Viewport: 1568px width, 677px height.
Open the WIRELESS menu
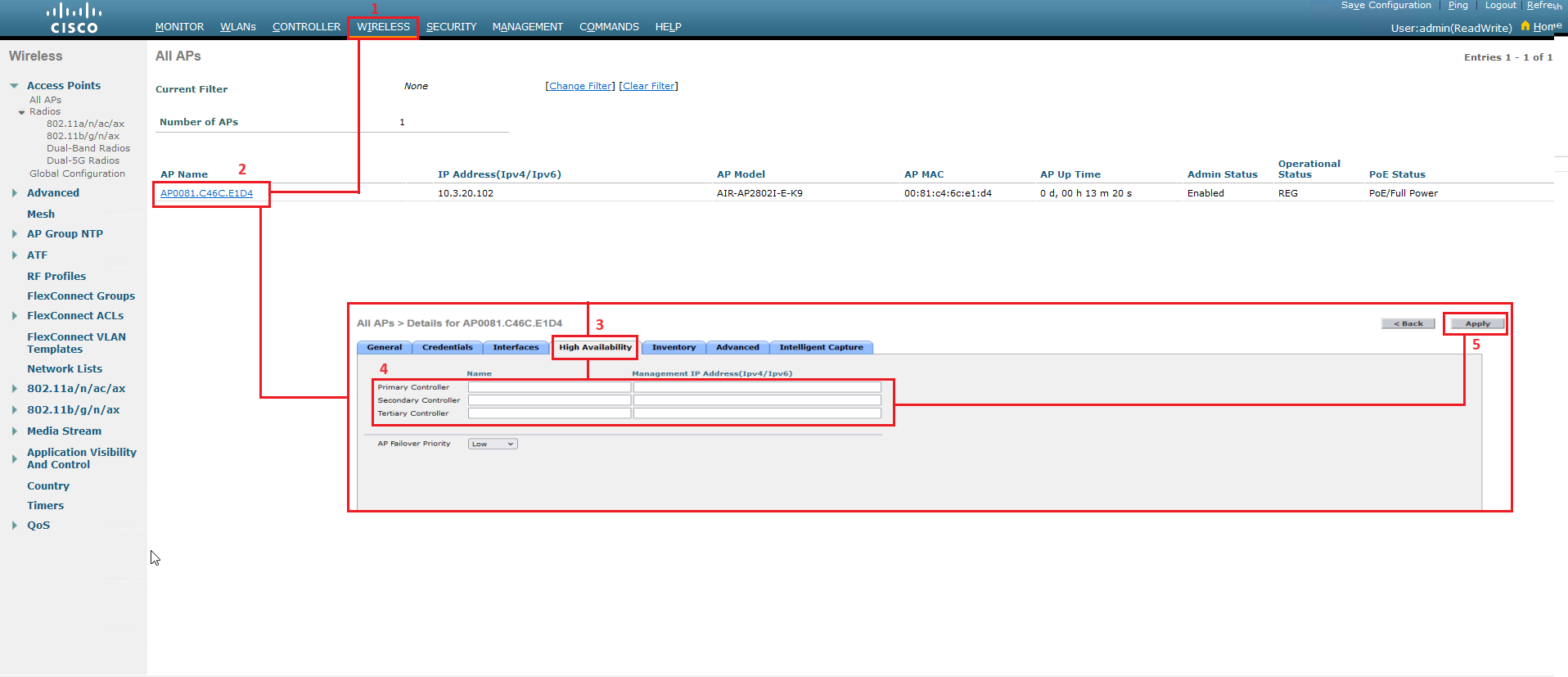click(x=383, y=27)
